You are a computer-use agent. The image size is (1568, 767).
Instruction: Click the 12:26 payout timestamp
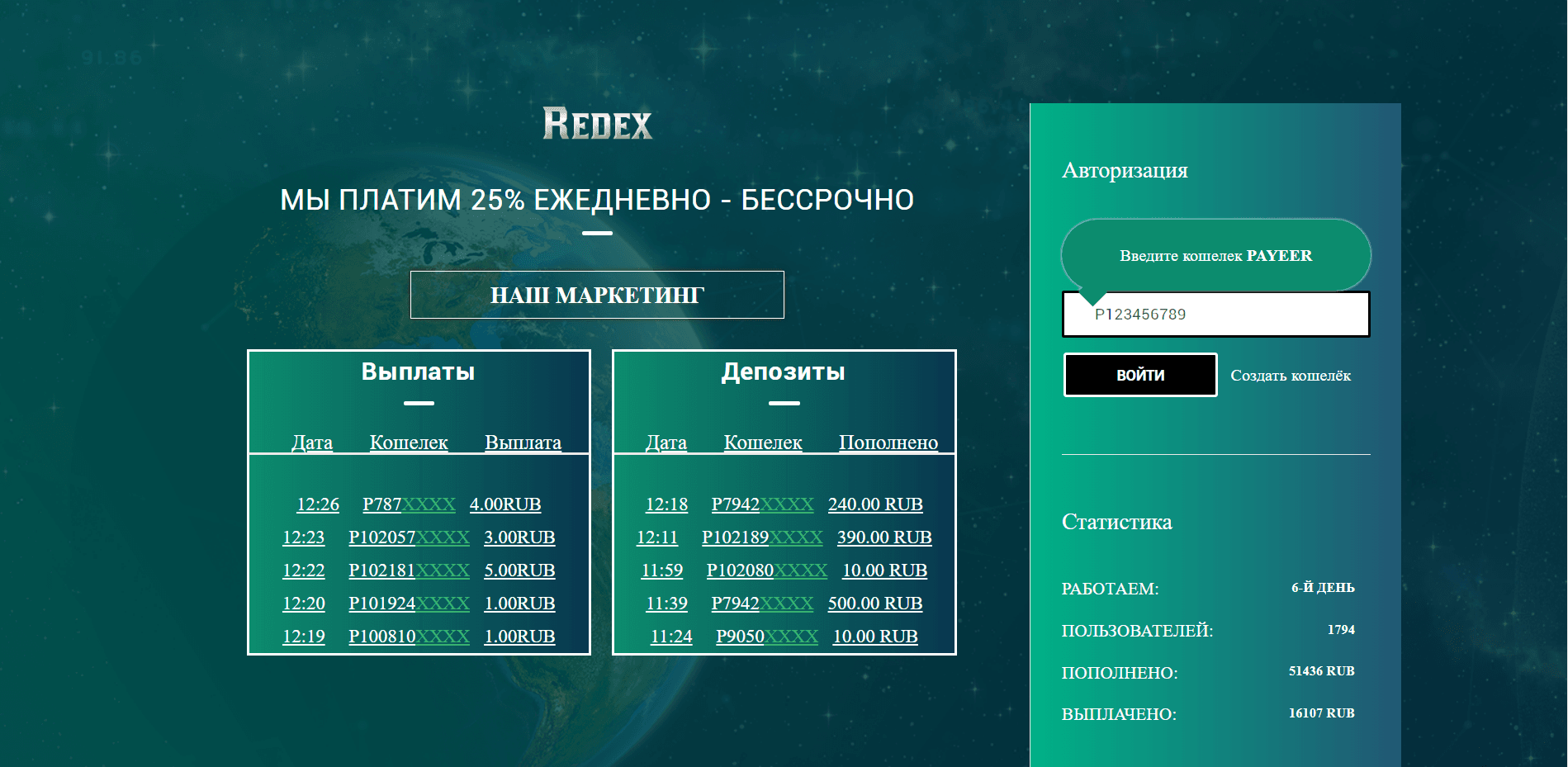(319, 504)
